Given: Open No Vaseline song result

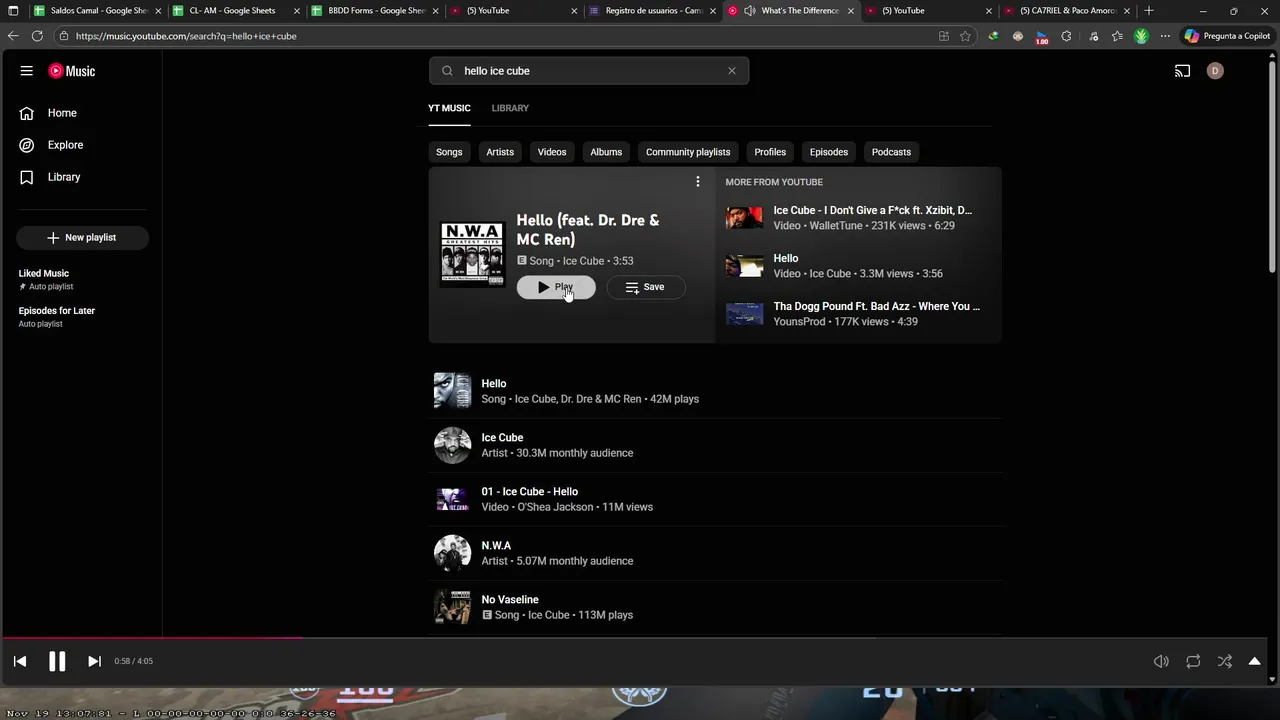Looking at the screenshot, I should pos(715,607).
